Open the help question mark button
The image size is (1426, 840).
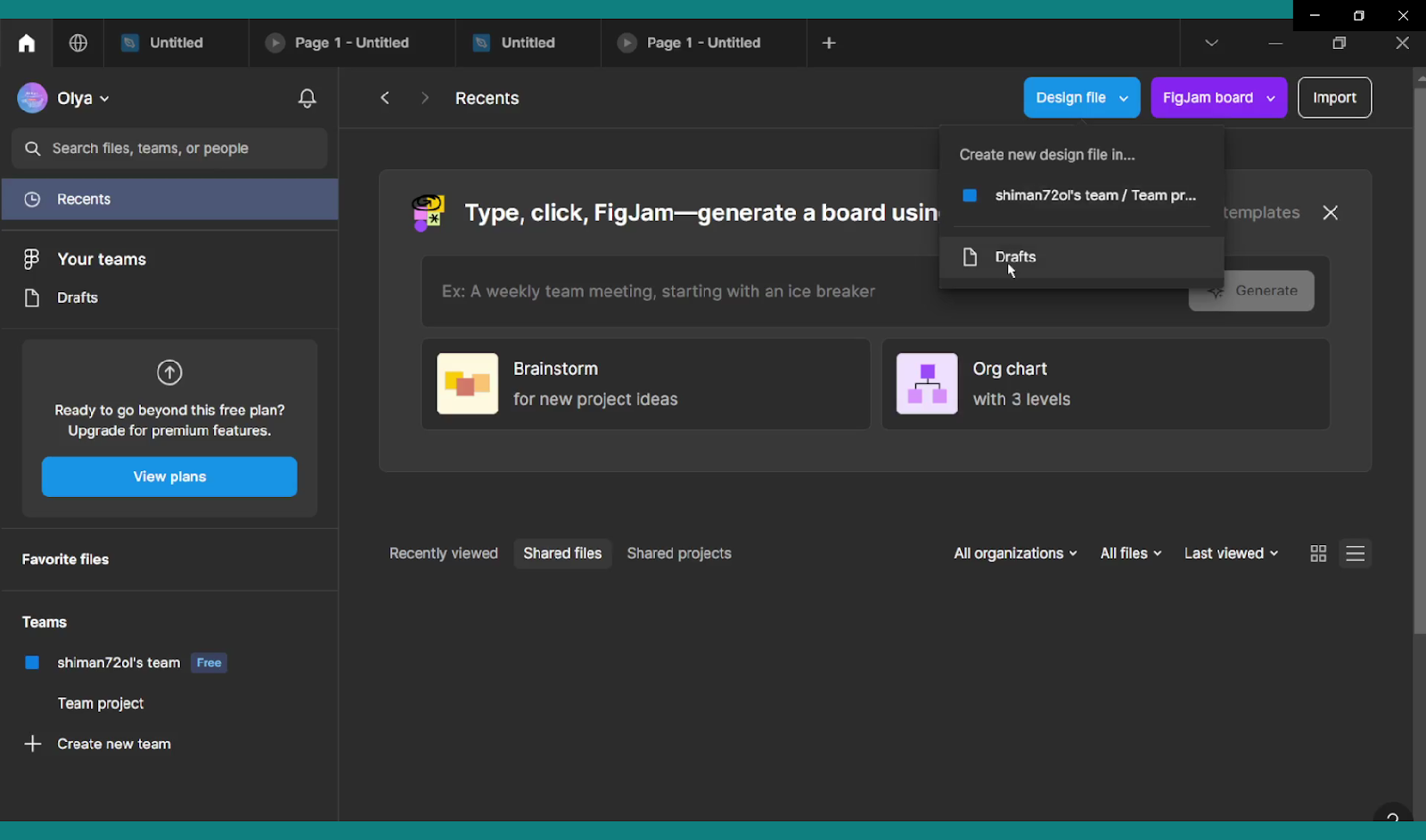click(x=1393, y=814)
